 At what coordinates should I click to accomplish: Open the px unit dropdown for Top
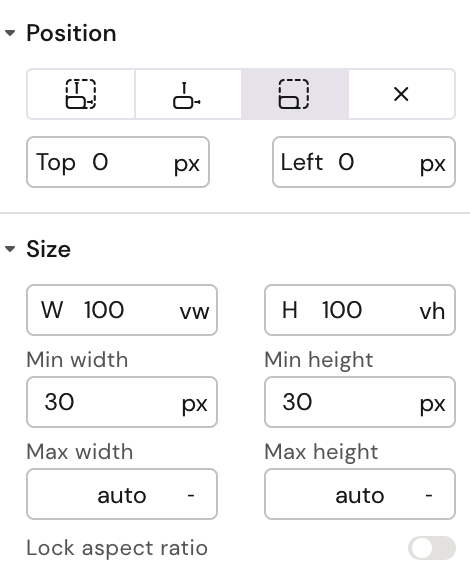(x=187, y=163)
